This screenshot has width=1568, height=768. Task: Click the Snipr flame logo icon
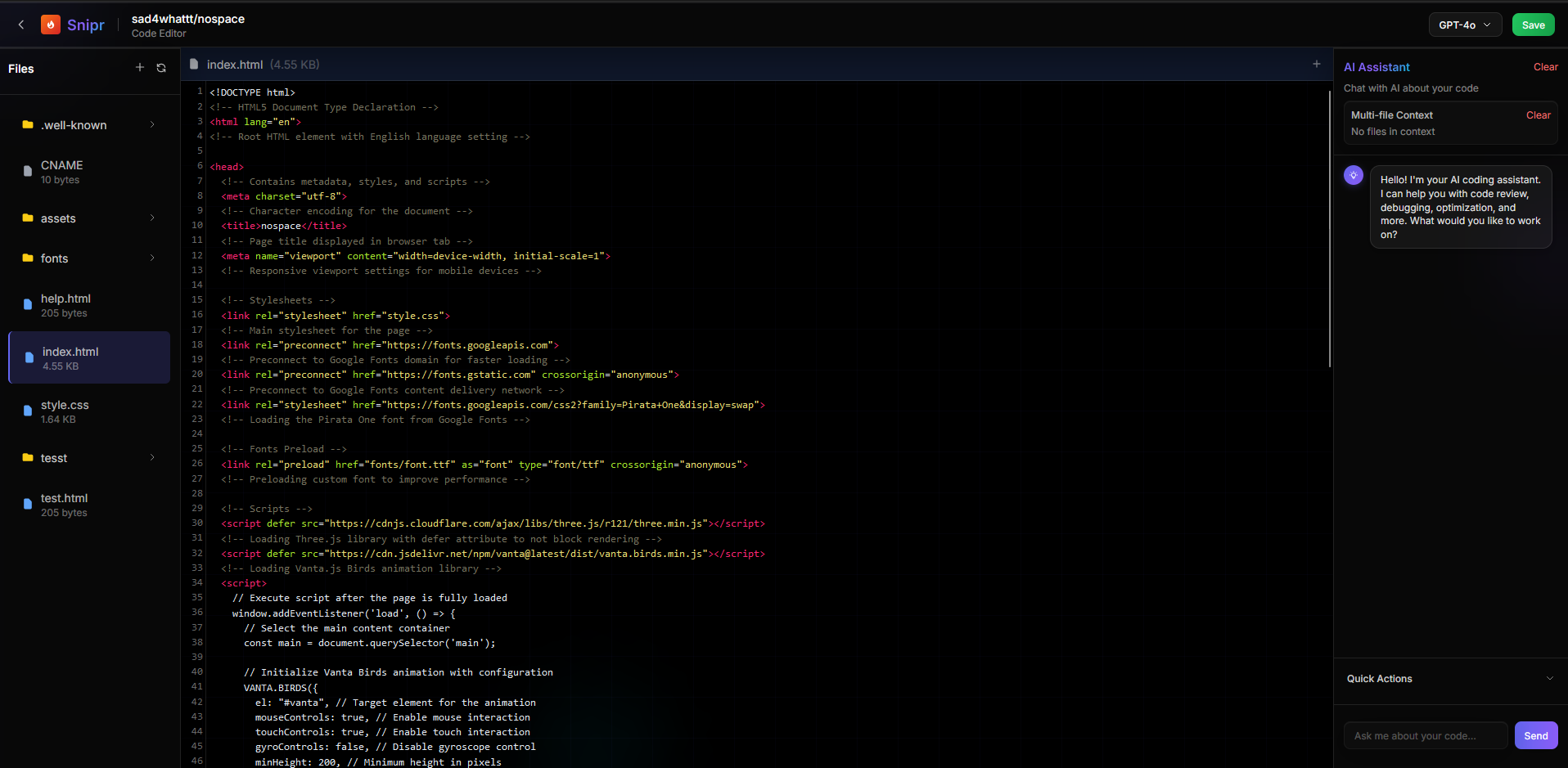click(x=51, y=25)
